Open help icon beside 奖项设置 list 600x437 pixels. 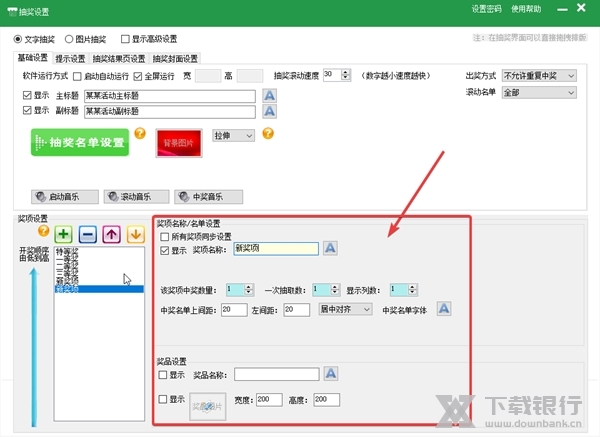pyautogui.click(x=44, y=231)
